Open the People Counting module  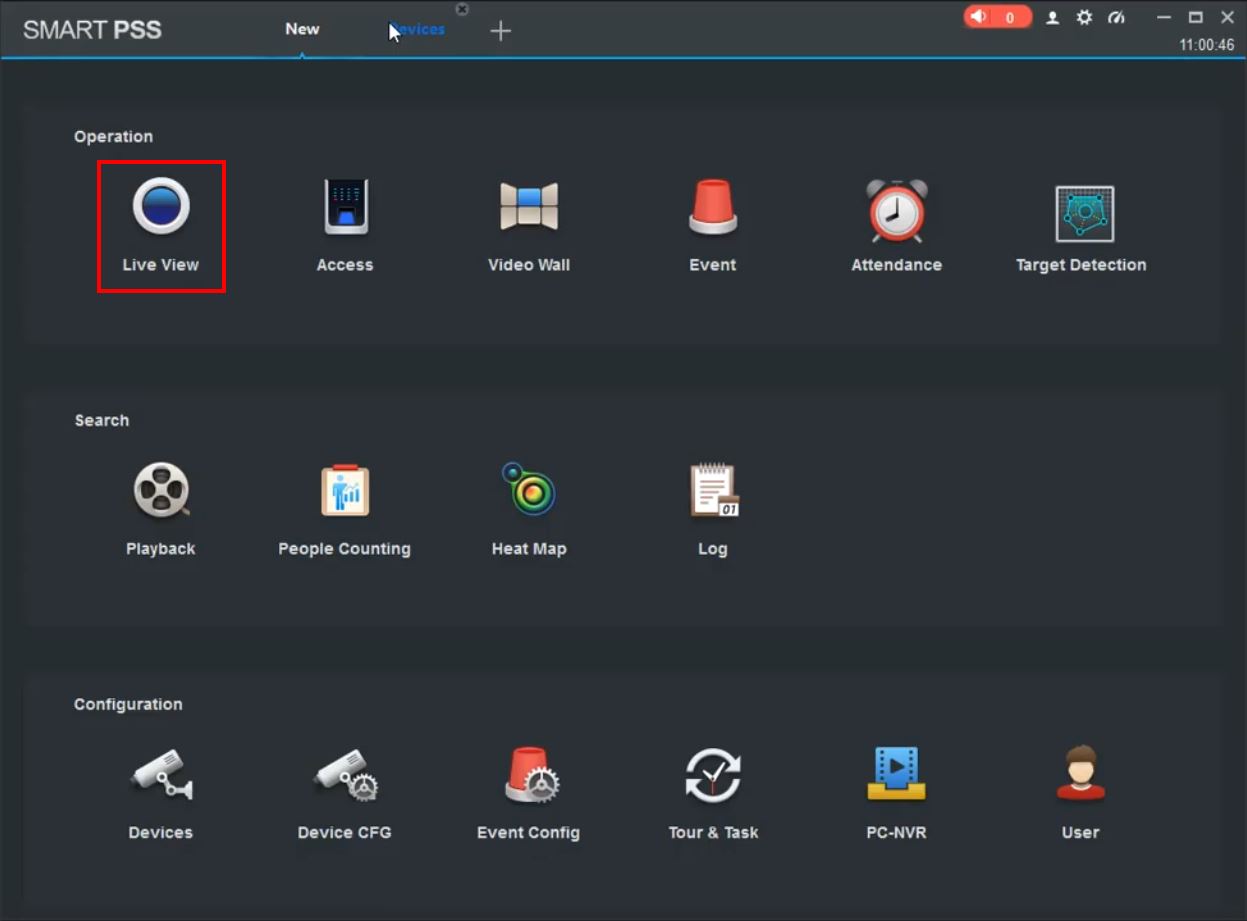tap(345, 491)
